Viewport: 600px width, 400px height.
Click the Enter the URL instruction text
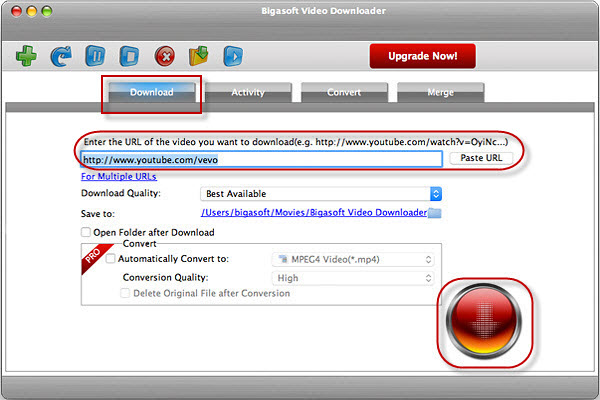[x=296, y=142]
